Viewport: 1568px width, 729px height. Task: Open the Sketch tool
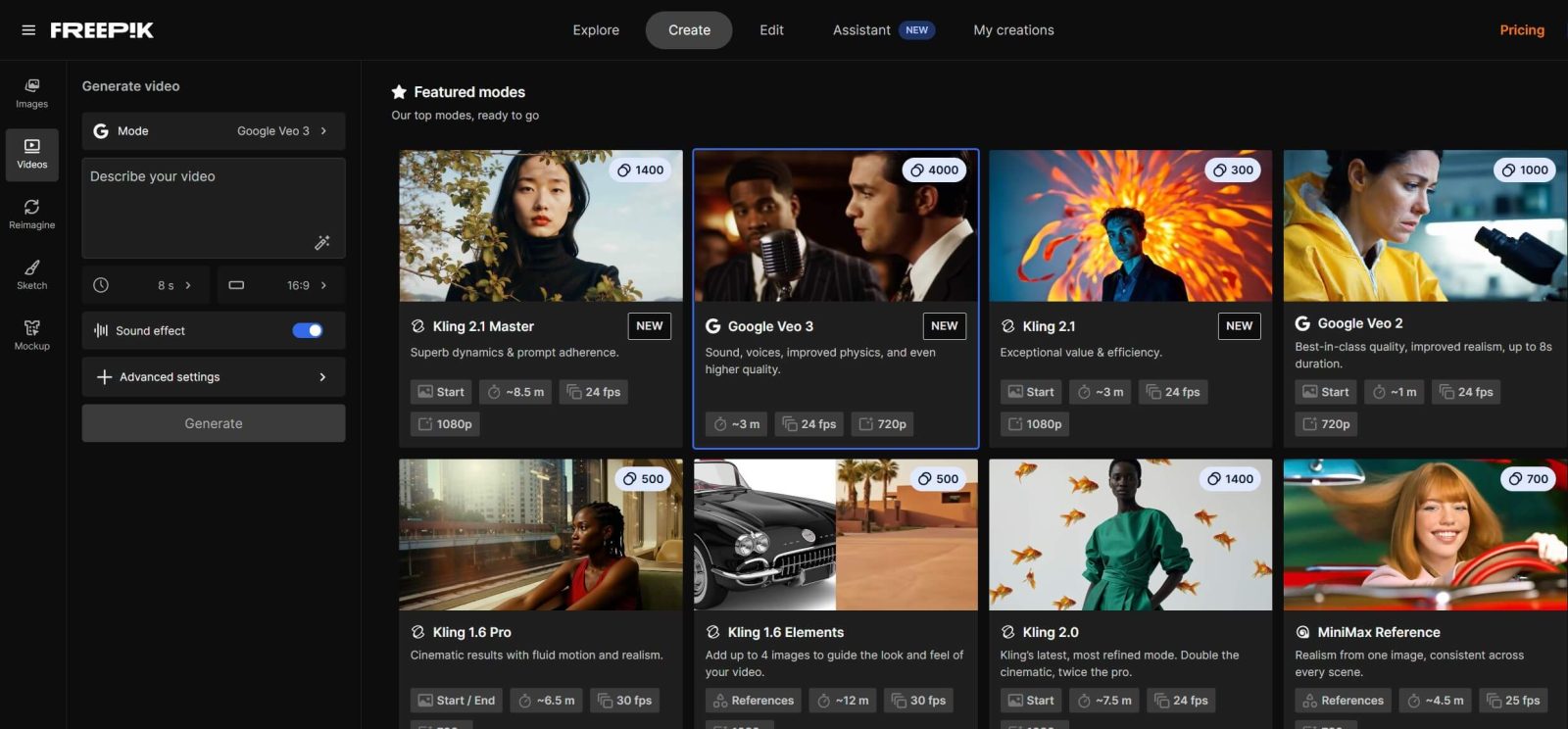coord(31,274)
